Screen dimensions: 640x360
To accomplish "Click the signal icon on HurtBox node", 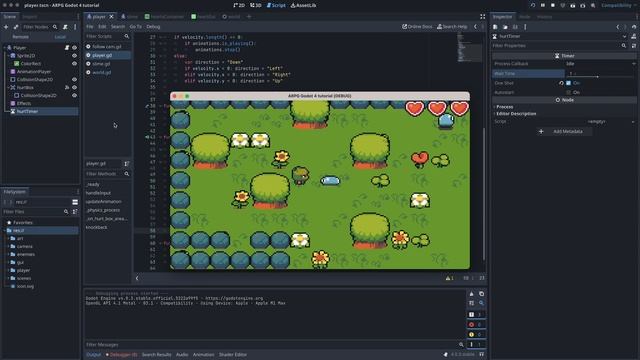I will coord(67,87).
